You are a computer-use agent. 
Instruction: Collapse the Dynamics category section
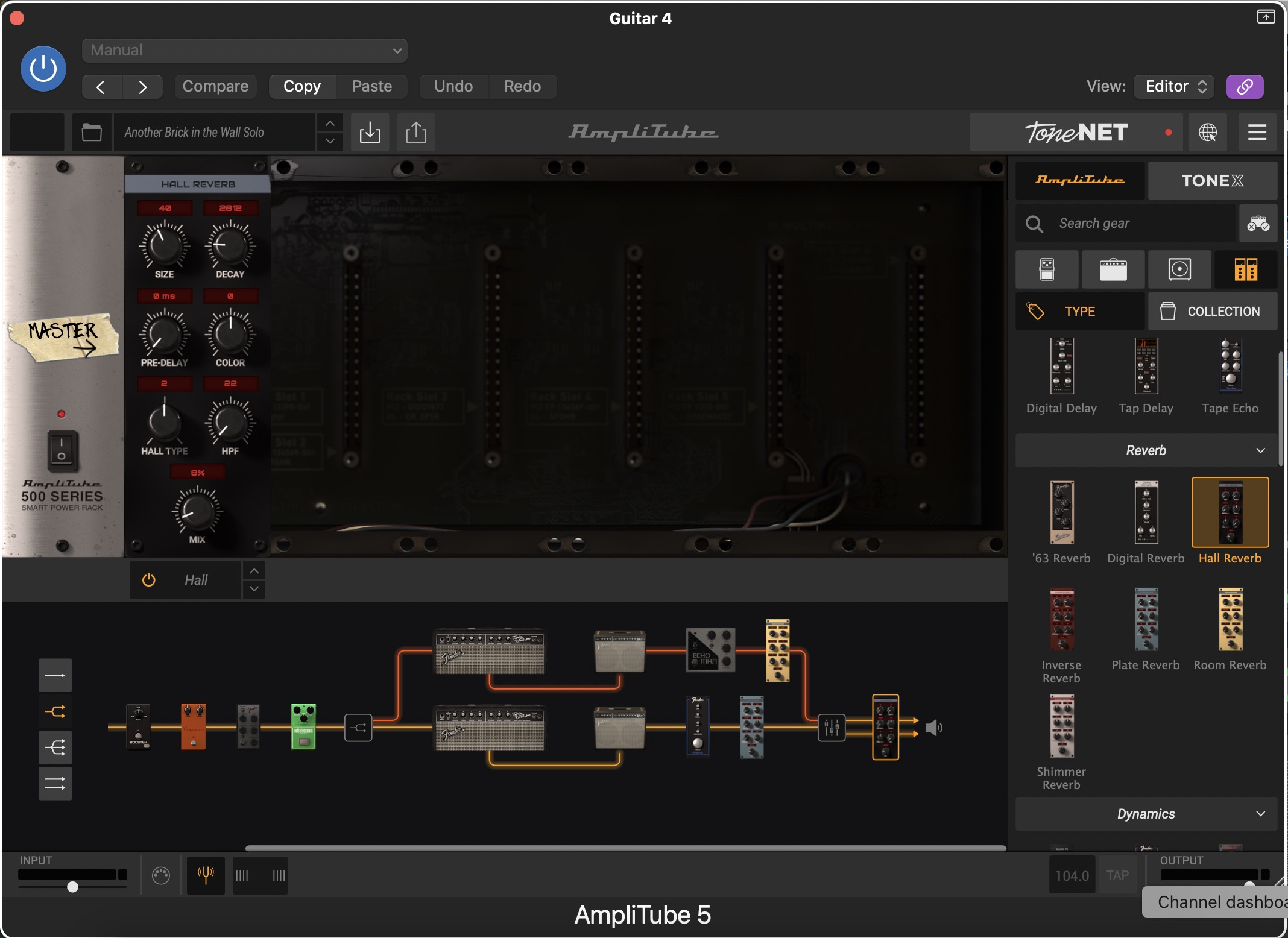tap(1146, 814)
